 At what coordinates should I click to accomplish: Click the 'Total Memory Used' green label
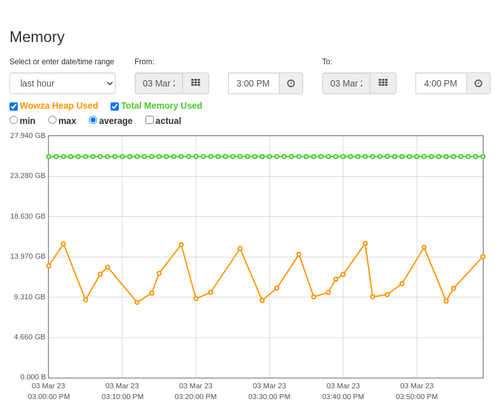pos(162,106)
